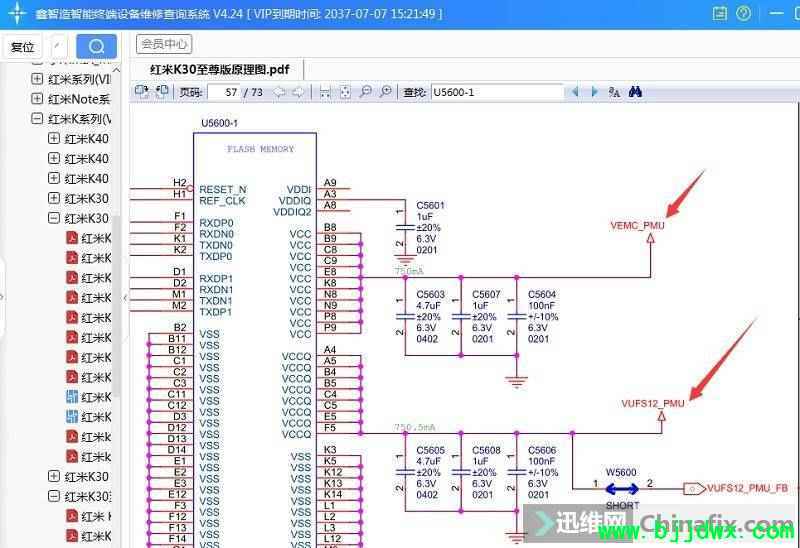Zoom out with the minus magnifier

coord(365,92)
